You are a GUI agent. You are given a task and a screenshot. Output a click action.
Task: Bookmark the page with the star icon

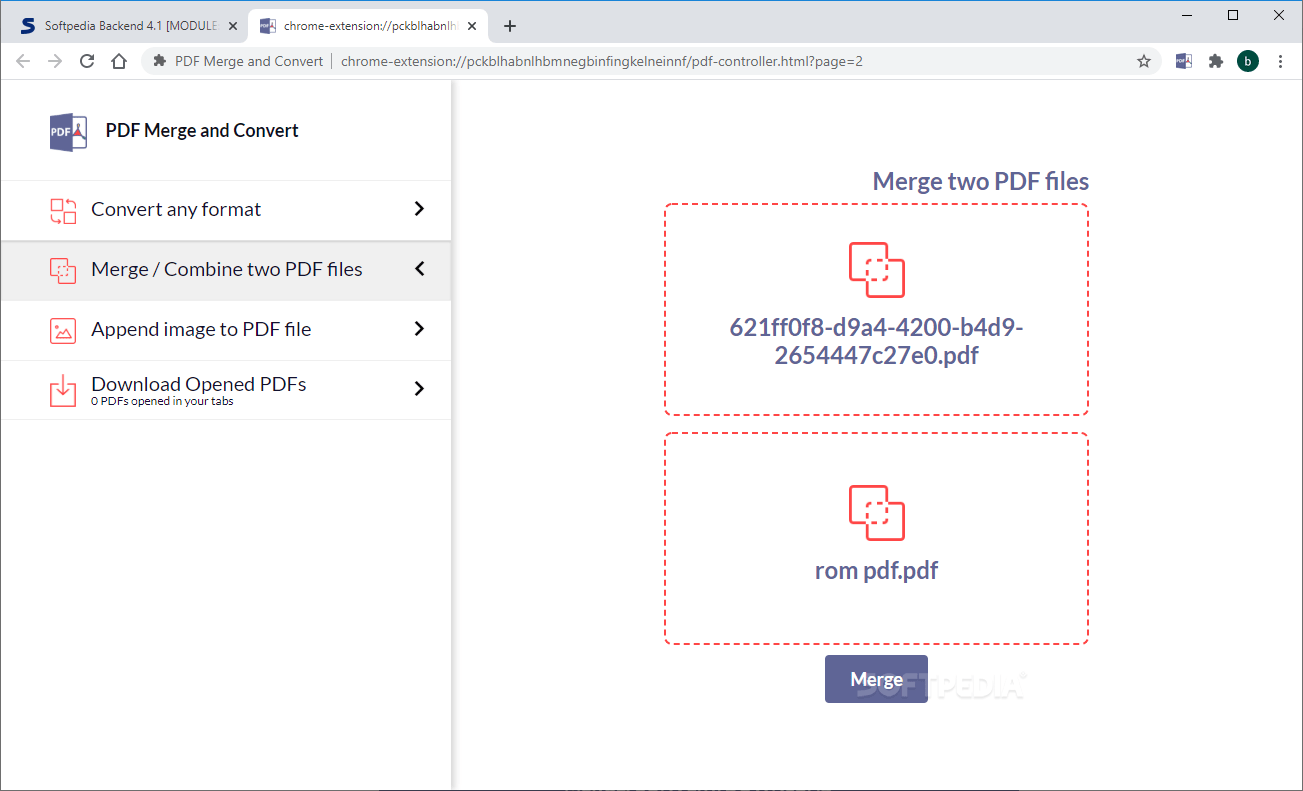coord(1143,61)
